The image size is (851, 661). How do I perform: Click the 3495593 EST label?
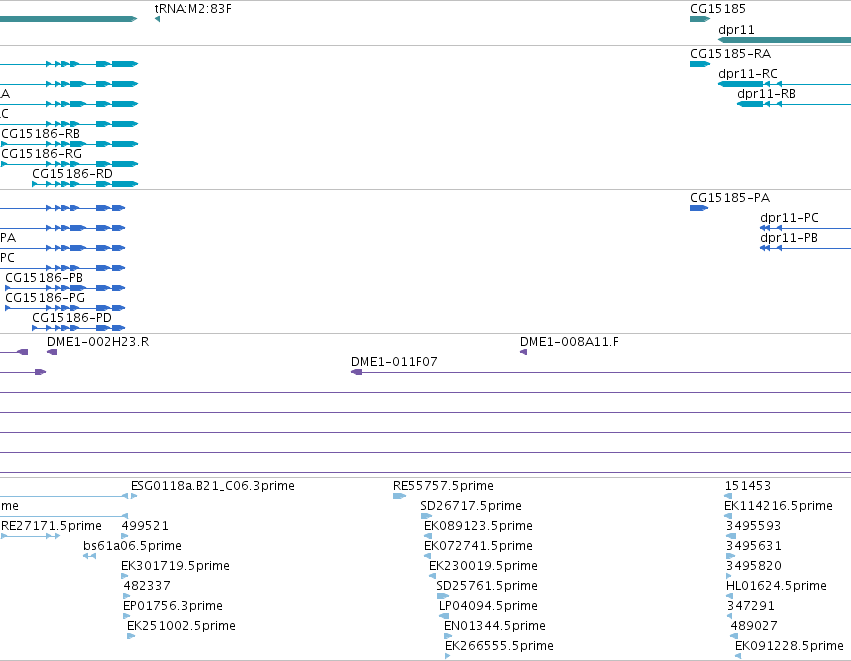point(753,526)
